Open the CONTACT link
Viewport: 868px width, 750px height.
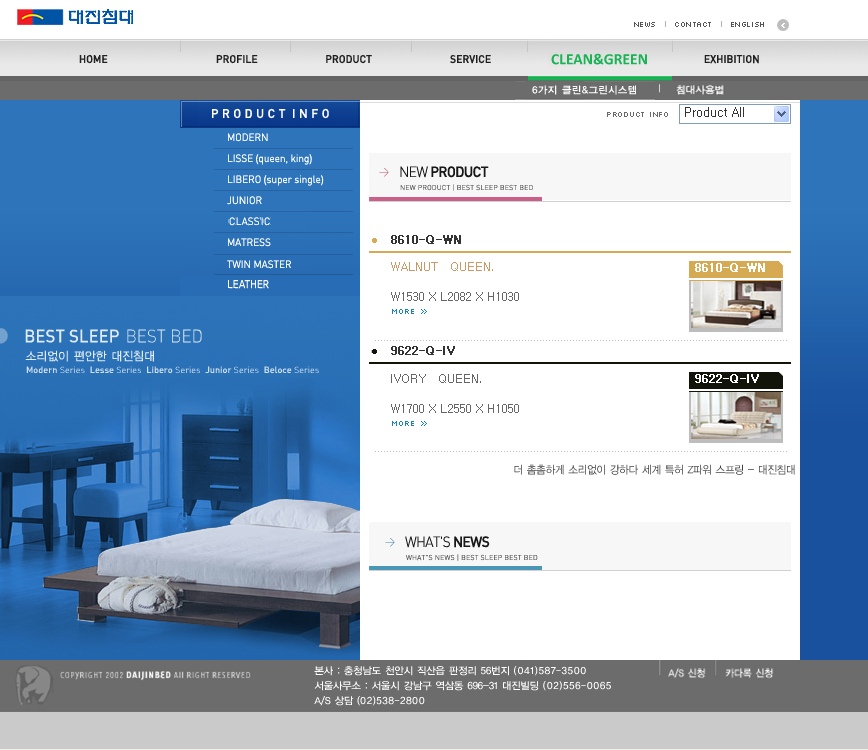693,24
